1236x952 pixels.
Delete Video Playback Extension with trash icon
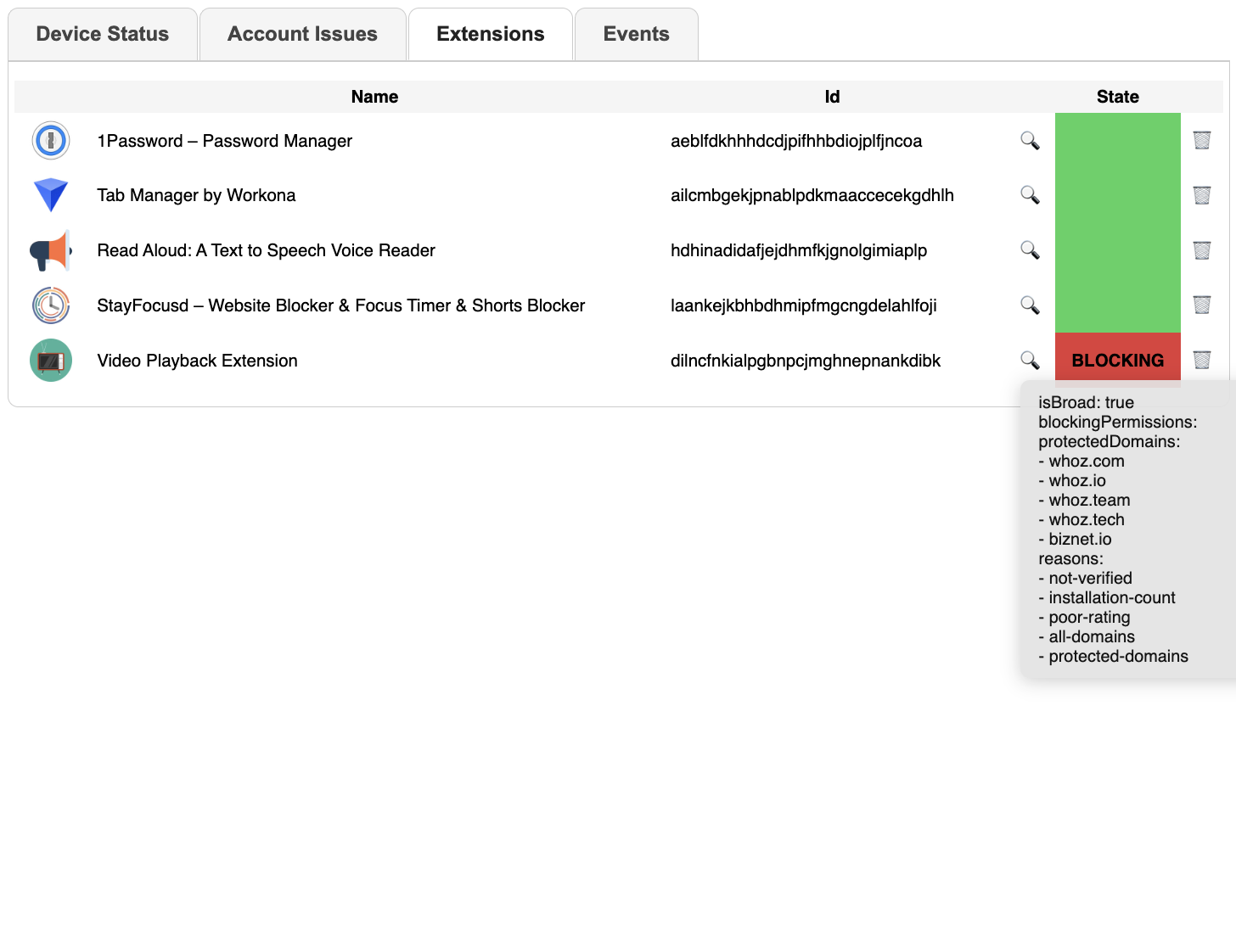point(1202,361)
